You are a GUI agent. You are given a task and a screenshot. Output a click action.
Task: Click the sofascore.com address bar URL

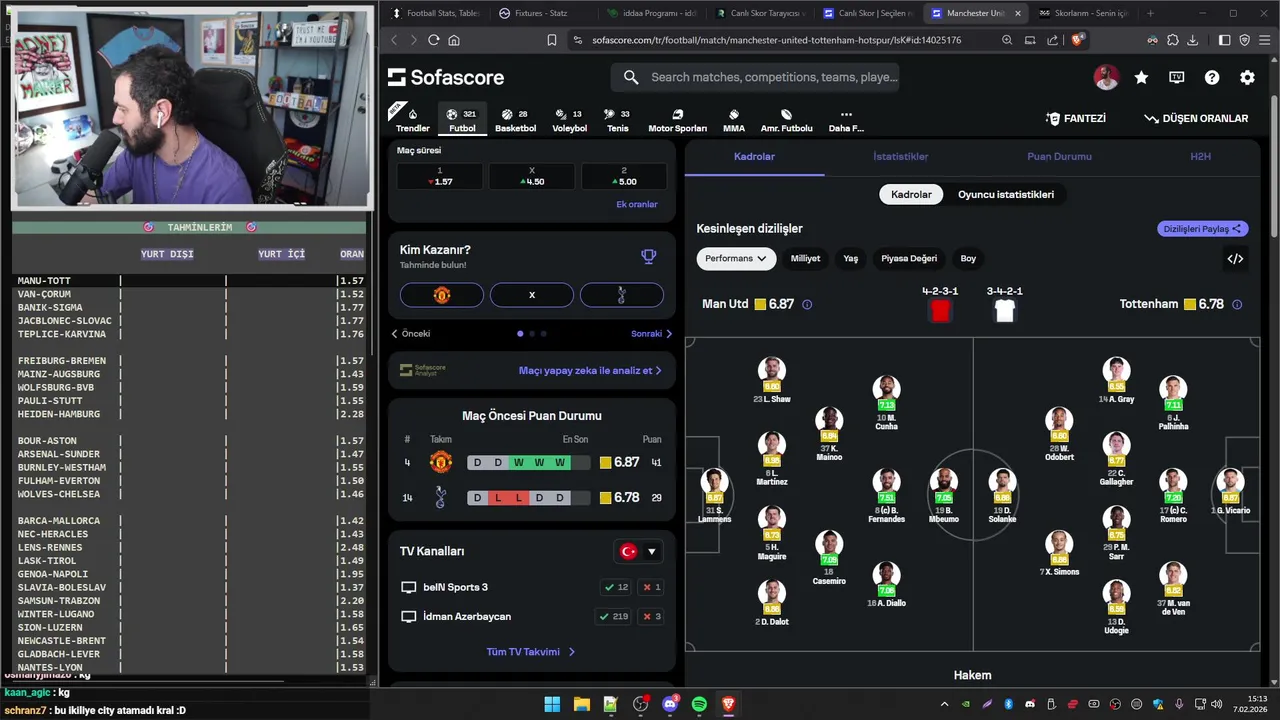(x=776, y=40)
